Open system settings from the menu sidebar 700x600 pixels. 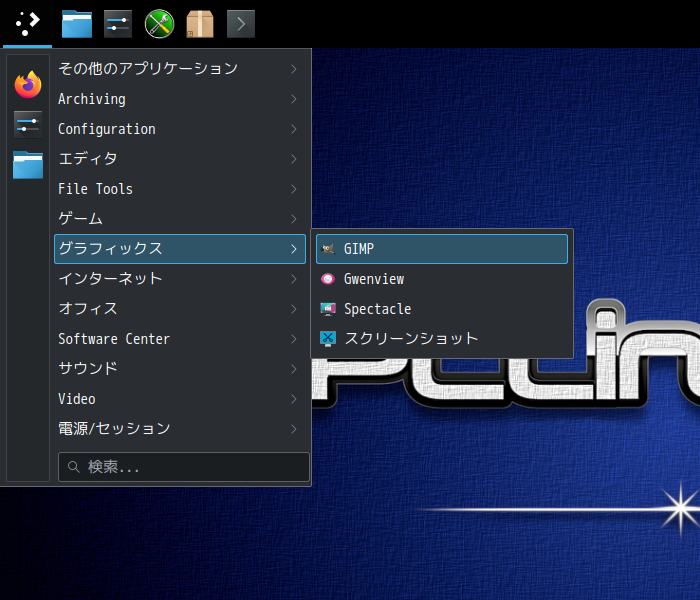pos(28,125)
